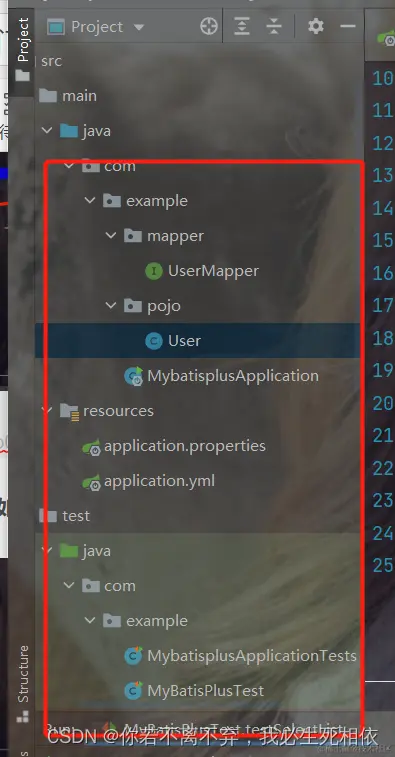This screenshot has height=757, width=395.
Task: Click the MyBatisPlusTest class icon
Action: pos(133,691)
